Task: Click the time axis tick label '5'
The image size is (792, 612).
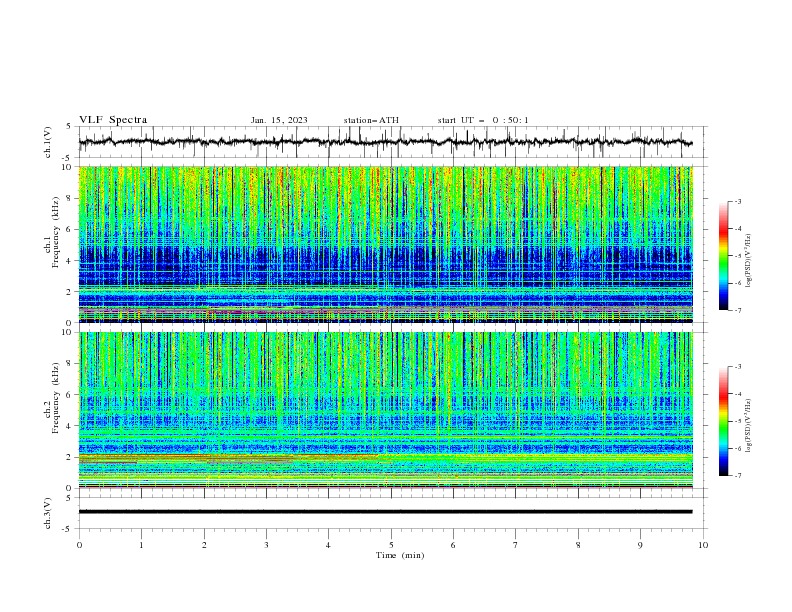Action: pos(391,545)
